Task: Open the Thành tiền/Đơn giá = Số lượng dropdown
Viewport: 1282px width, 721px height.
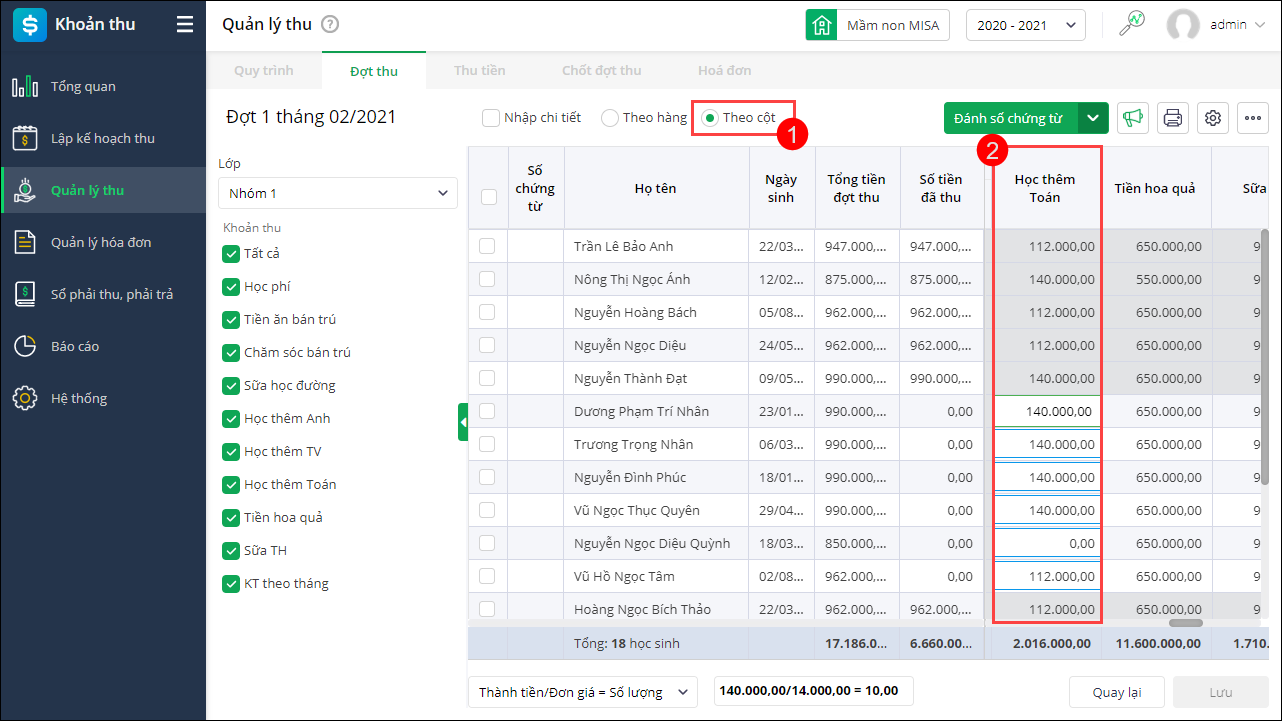Action: pyautogui.click(x=583, y=692)
